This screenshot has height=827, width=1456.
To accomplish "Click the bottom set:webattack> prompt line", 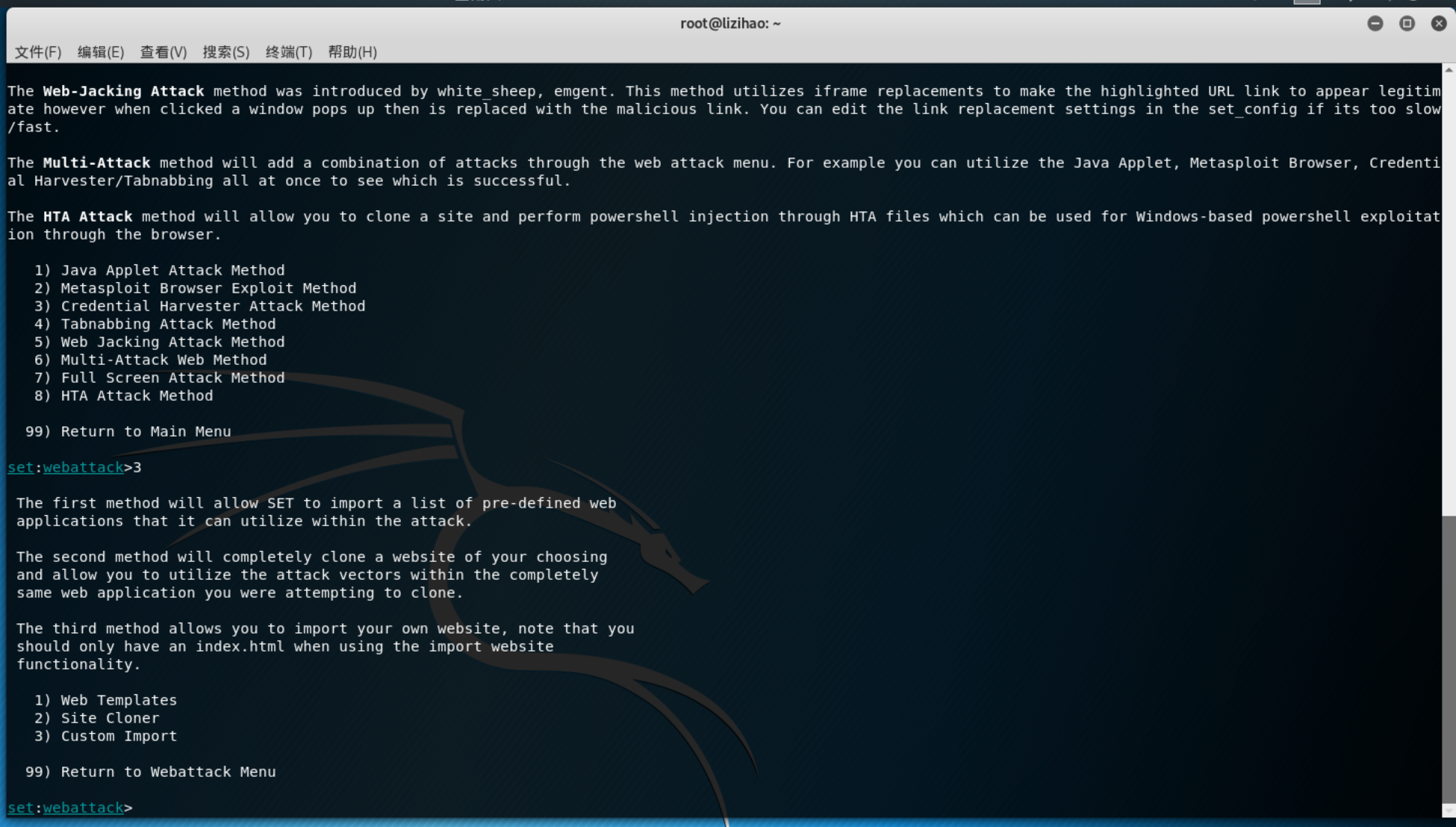I will (70, 808).
